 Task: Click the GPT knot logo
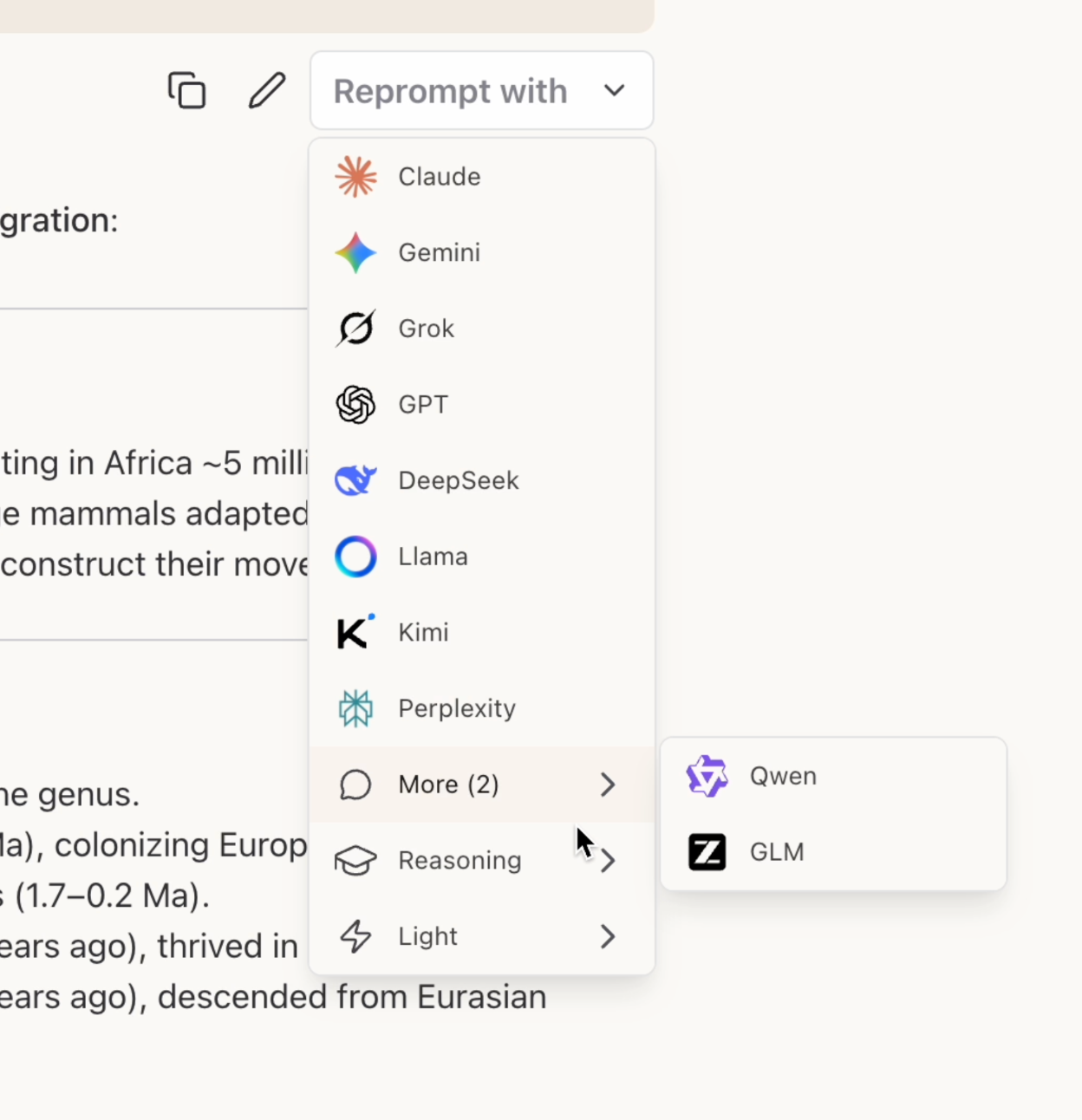355,404
